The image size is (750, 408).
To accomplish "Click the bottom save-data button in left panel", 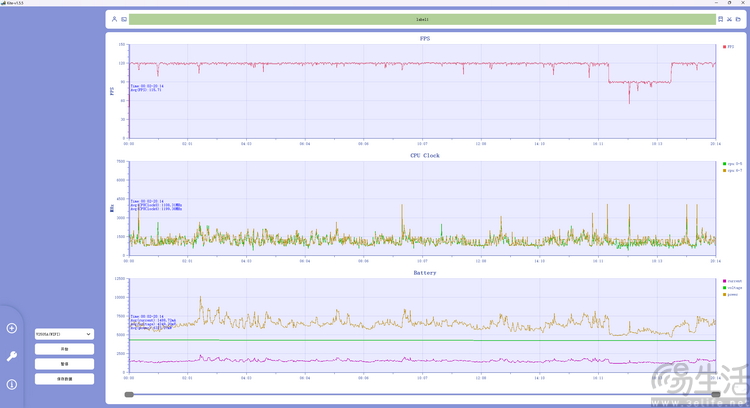I will click(64, 379).
